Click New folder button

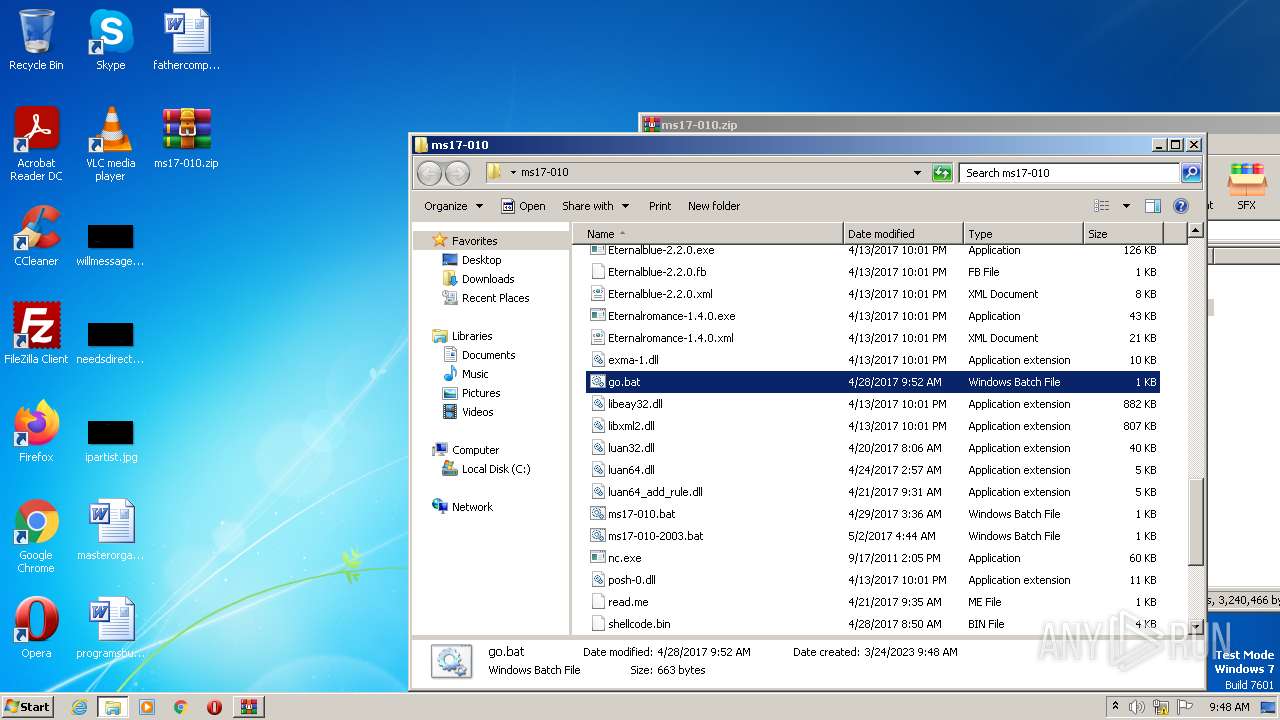coord(714,206)
